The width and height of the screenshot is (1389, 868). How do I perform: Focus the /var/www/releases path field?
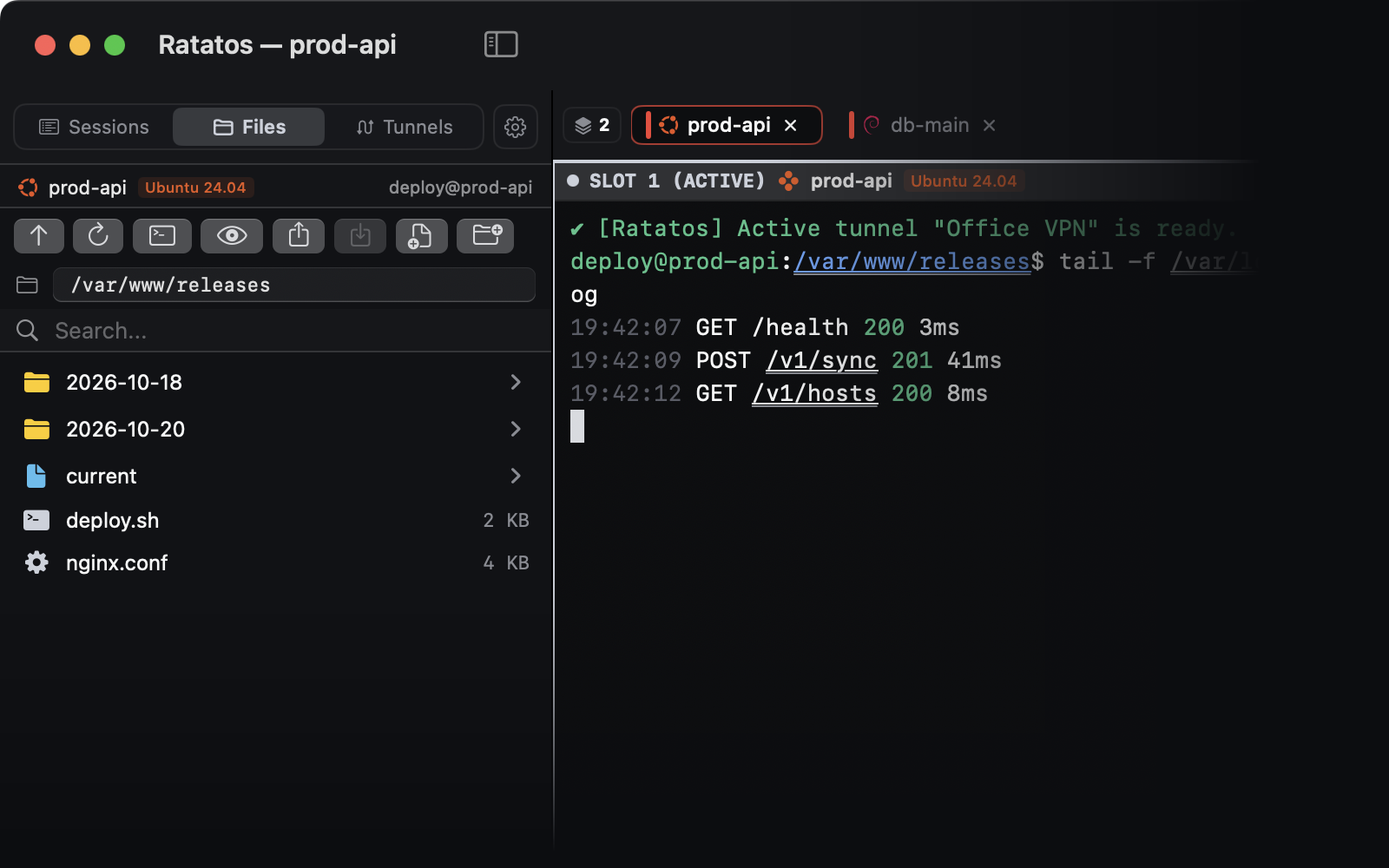(294, 285)
